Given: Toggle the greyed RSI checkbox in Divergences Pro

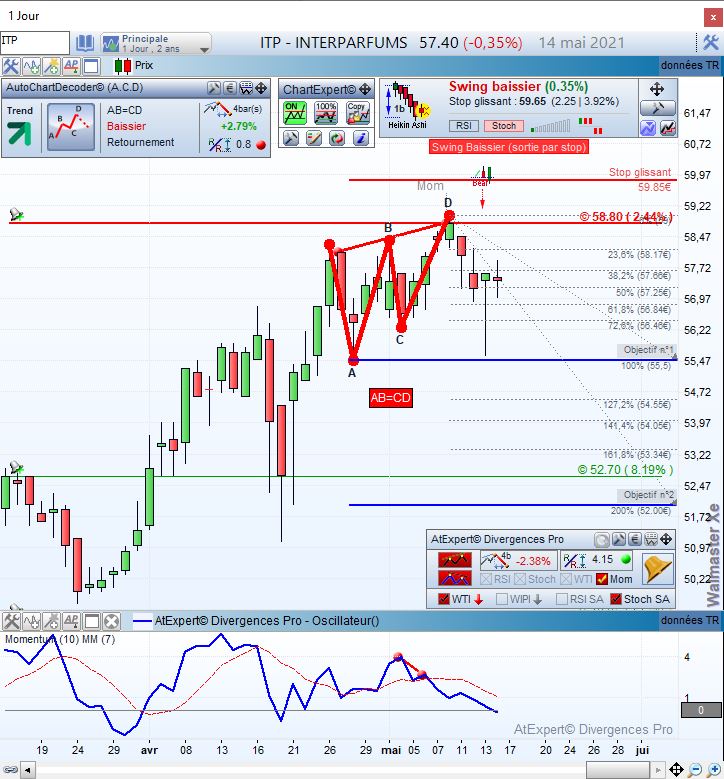Looking at the screenshot, I should [486, 579].
